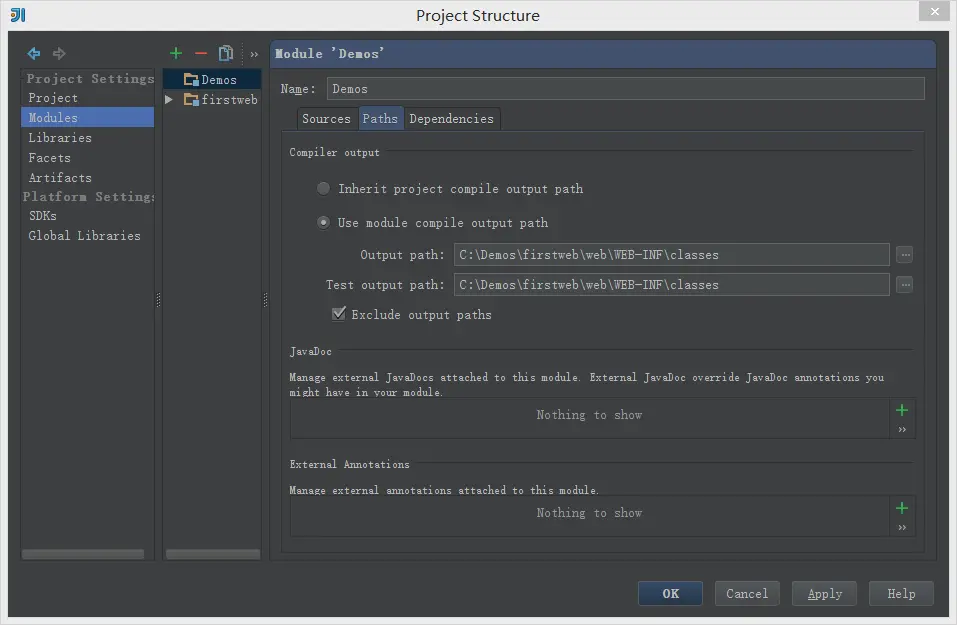This screenshot has width=957, height=625.
Task: Click the Apply button
Action: click(825, 593)
